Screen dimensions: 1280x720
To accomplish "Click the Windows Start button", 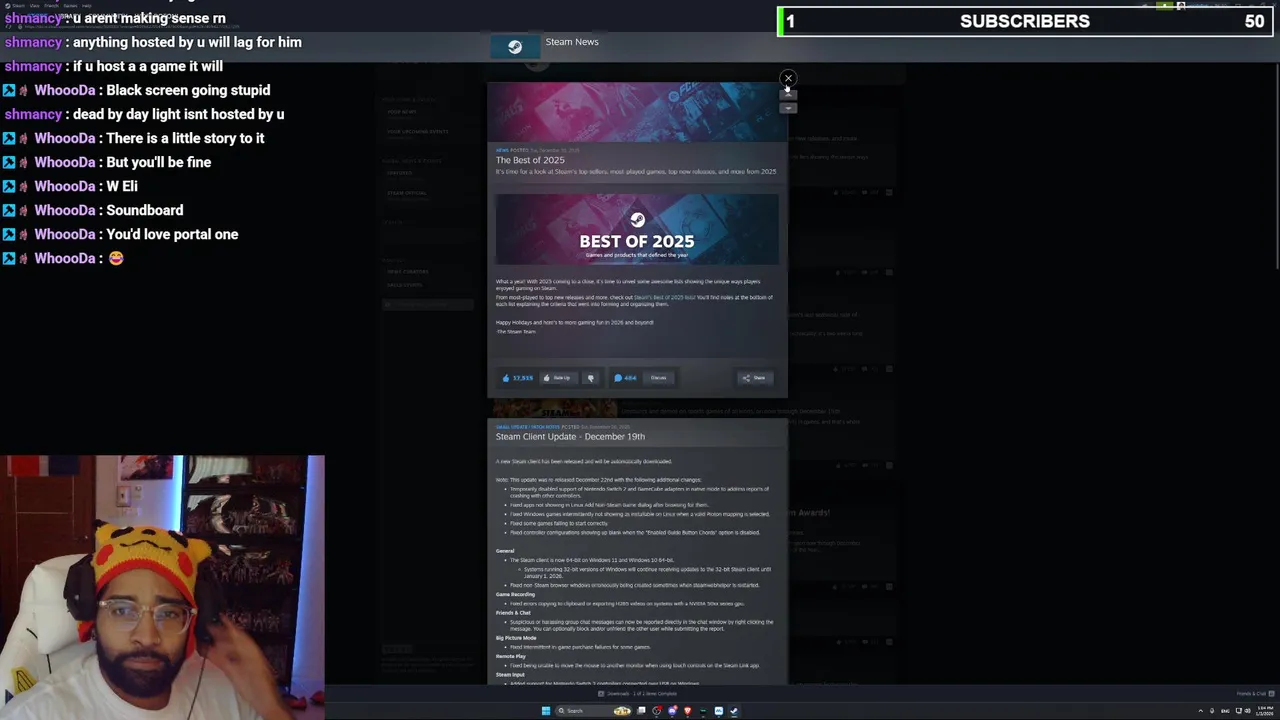I will click(546, 711).
